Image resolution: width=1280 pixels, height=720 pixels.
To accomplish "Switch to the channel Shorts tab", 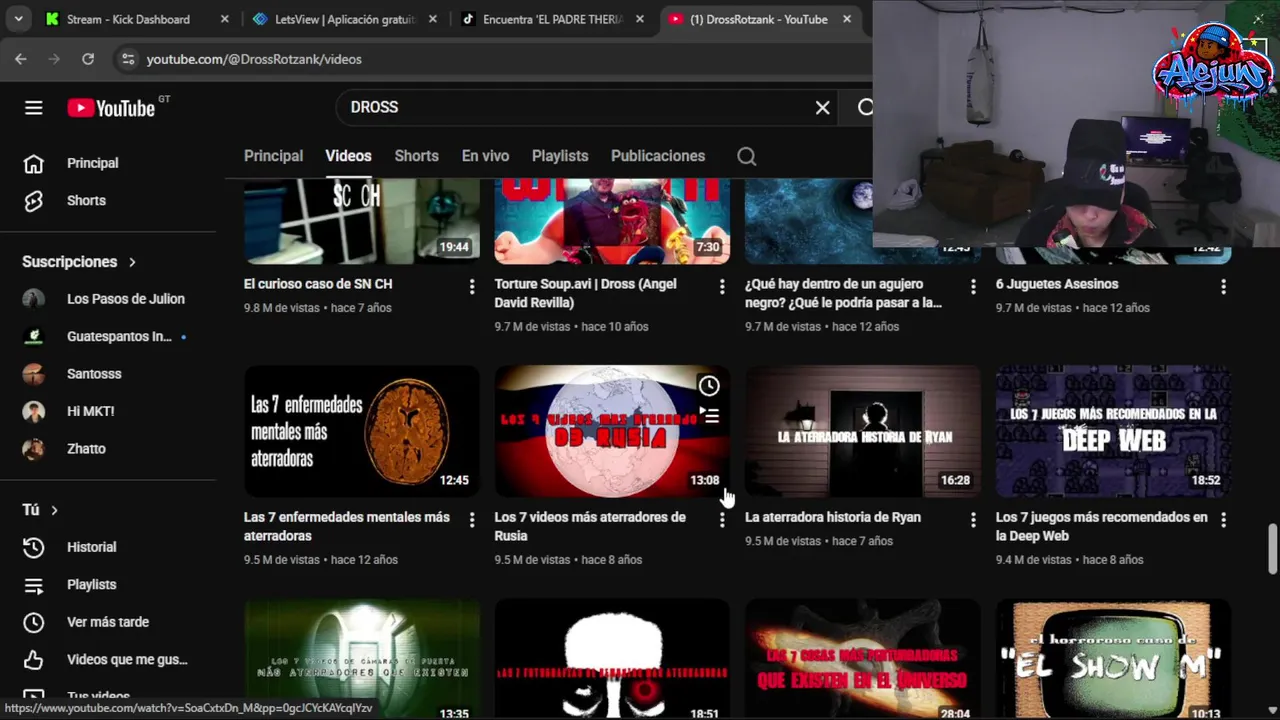I will [x=416, y=156].
